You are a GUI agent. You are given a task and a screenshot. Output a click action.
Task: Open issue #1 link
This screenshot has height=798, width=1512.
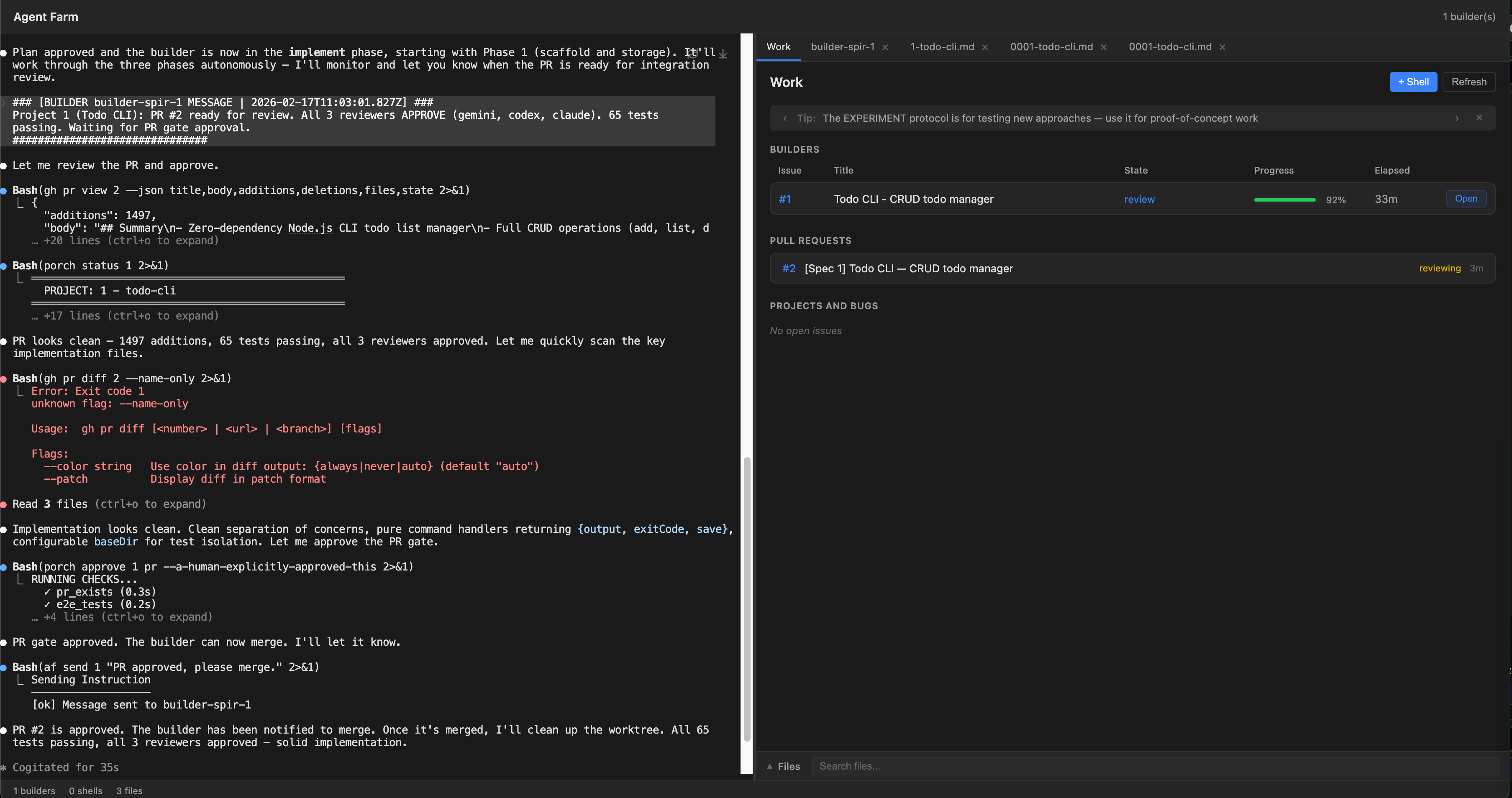[x=785, y=199]
